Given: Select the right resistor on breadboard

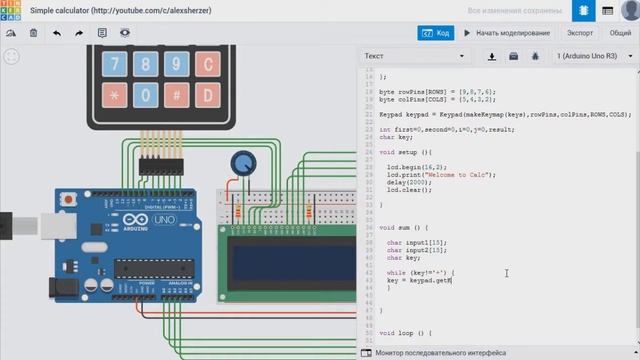Looking at the screenshot, I should coord(309,211).
